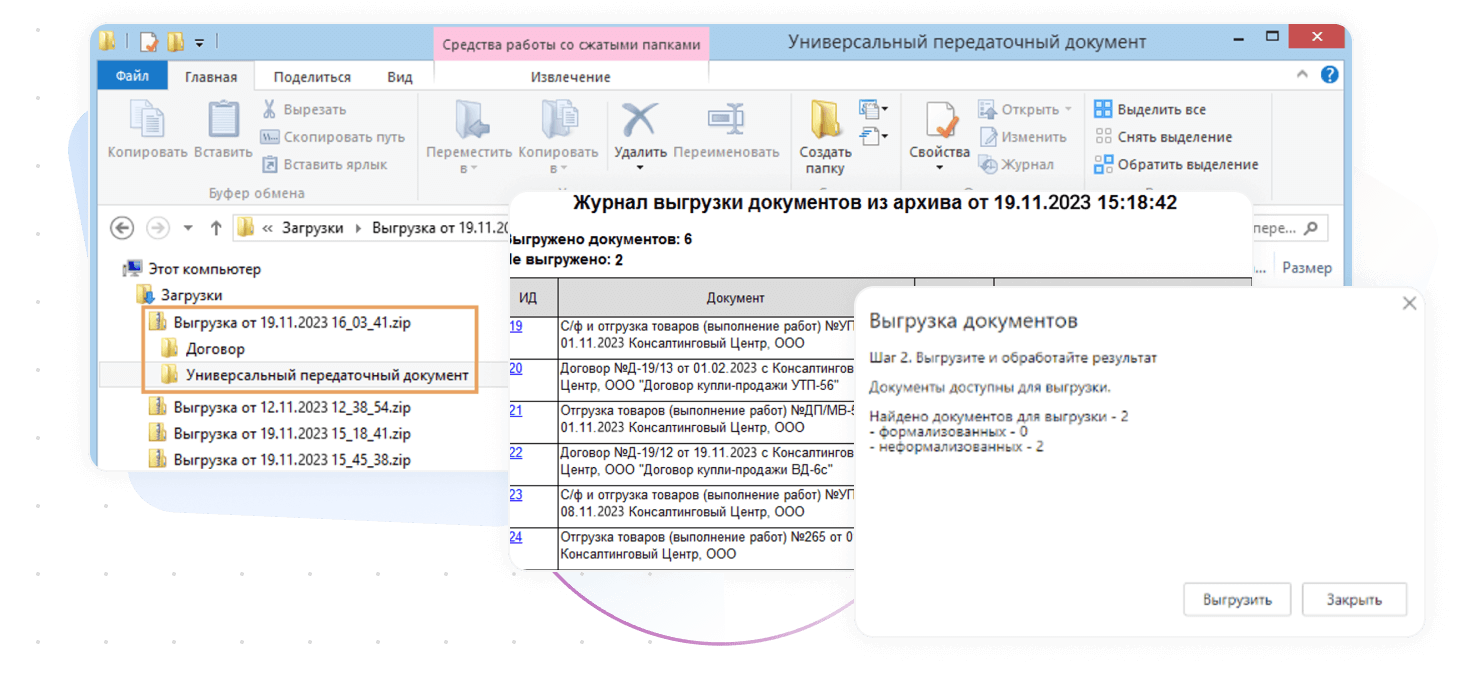
Task: Click Средства работы со сжатыми папками header
Action: tap(571, 44)
